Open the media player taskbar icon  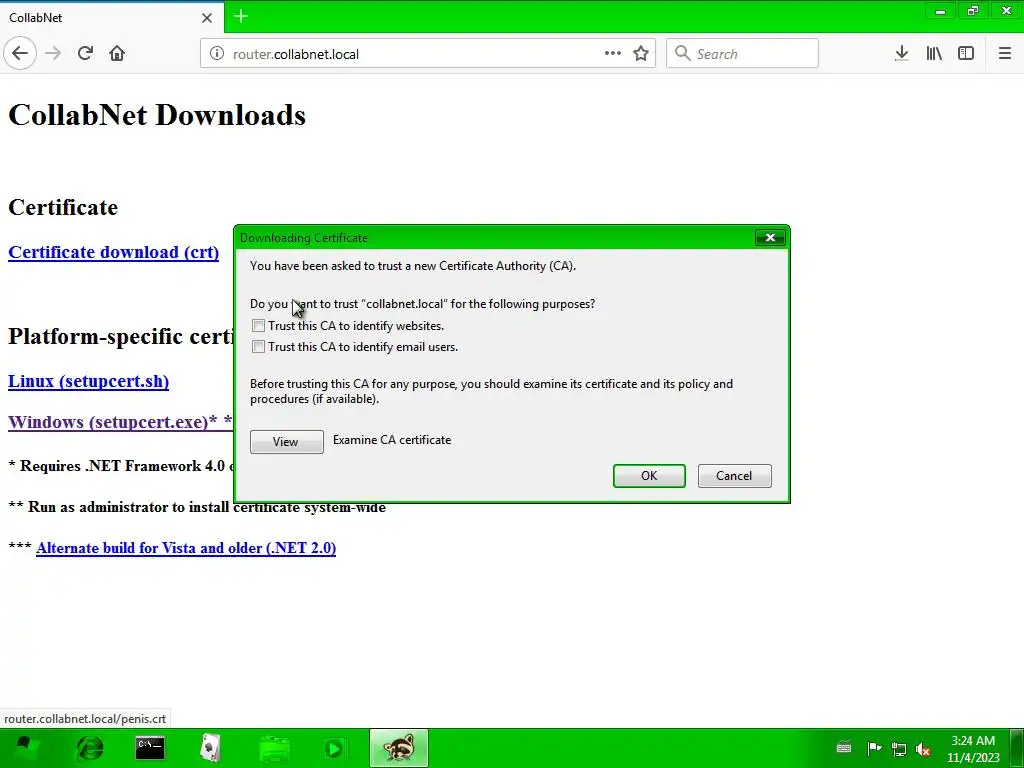point(334,748)
